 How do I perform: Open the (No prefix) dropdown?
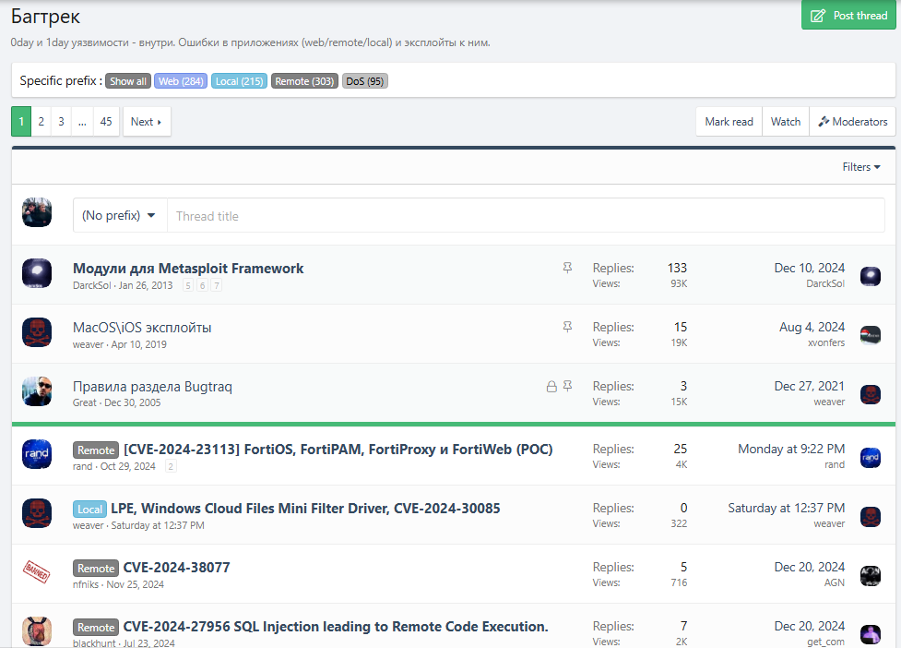[120, 216]
